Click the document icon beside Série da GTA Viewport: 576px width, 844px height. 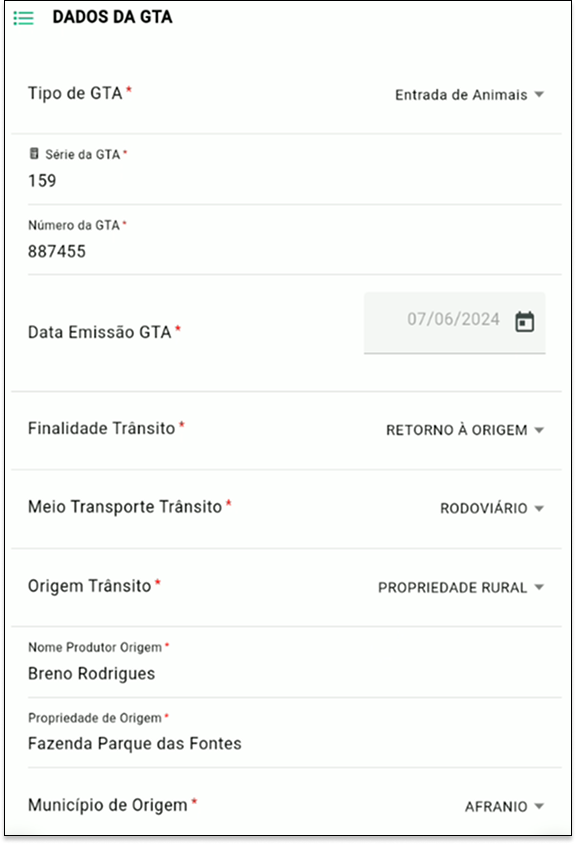pyautogui.click(x=34, y=154)
